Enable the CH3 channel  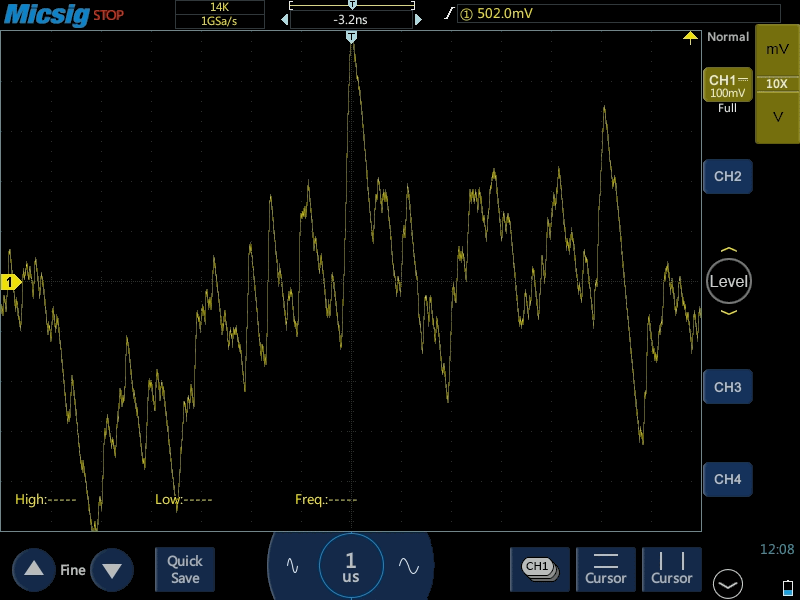pyautogui.click(x=727, y=387)
